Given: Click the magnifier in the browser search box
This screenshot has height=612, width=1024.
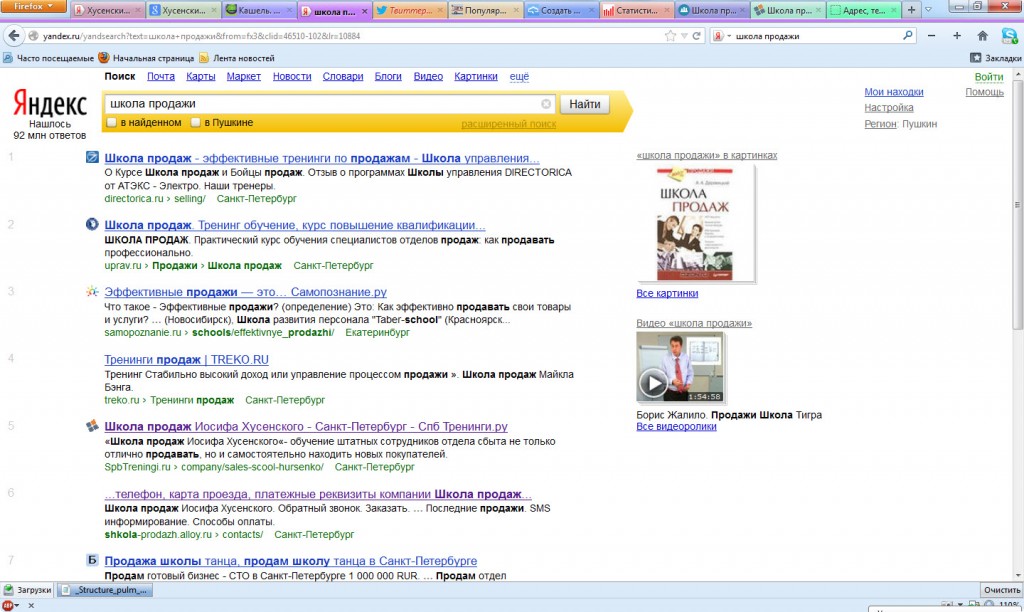Looking at the screenshot, I should (x=908, y=35).
